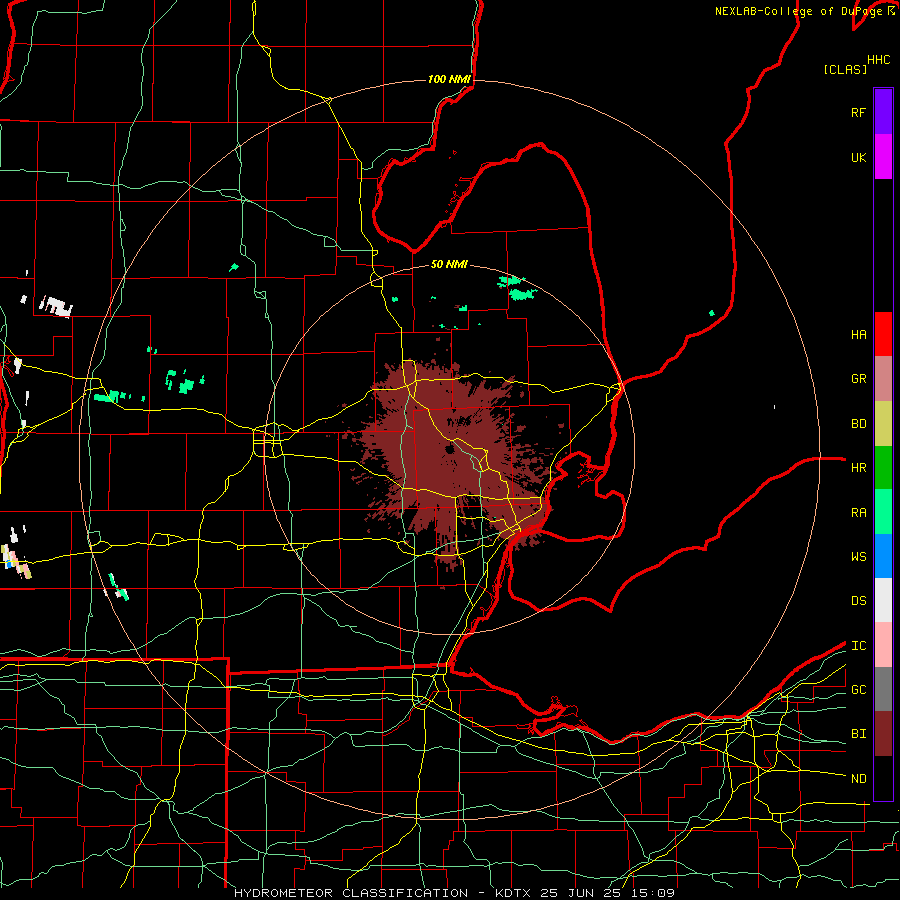Viewport: 900px width, 900px height.
Task: Click the UK legend label
Action: [x=858, y=157]
